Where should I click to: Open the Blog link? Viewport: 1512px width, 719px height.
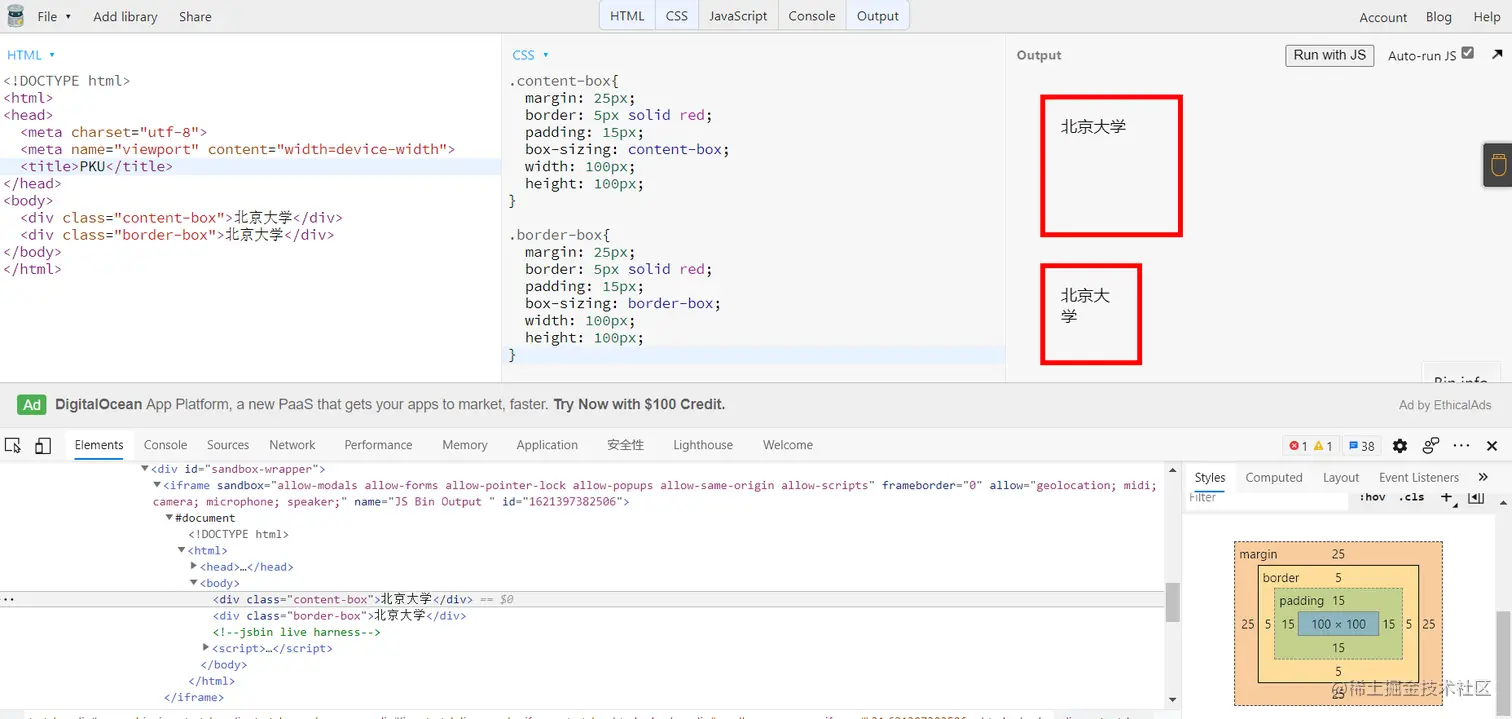1439,17
